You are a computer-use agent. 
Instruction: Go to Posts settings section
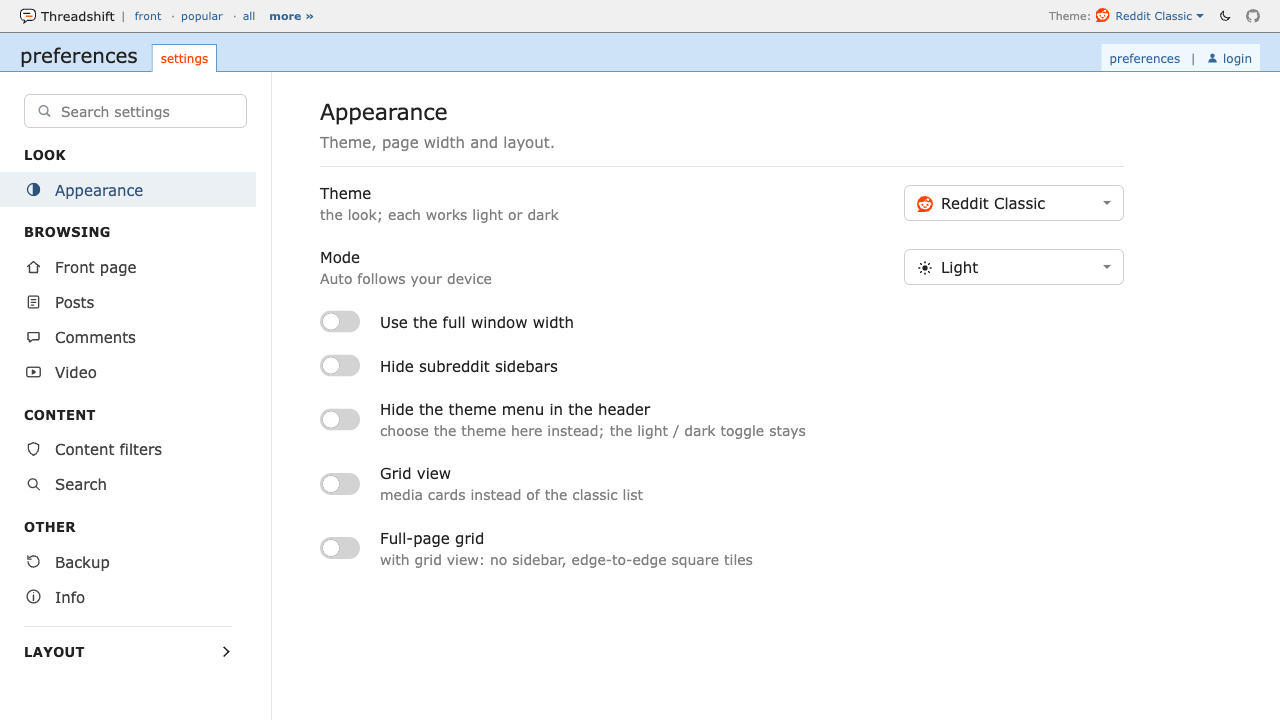tap(128, 302)
